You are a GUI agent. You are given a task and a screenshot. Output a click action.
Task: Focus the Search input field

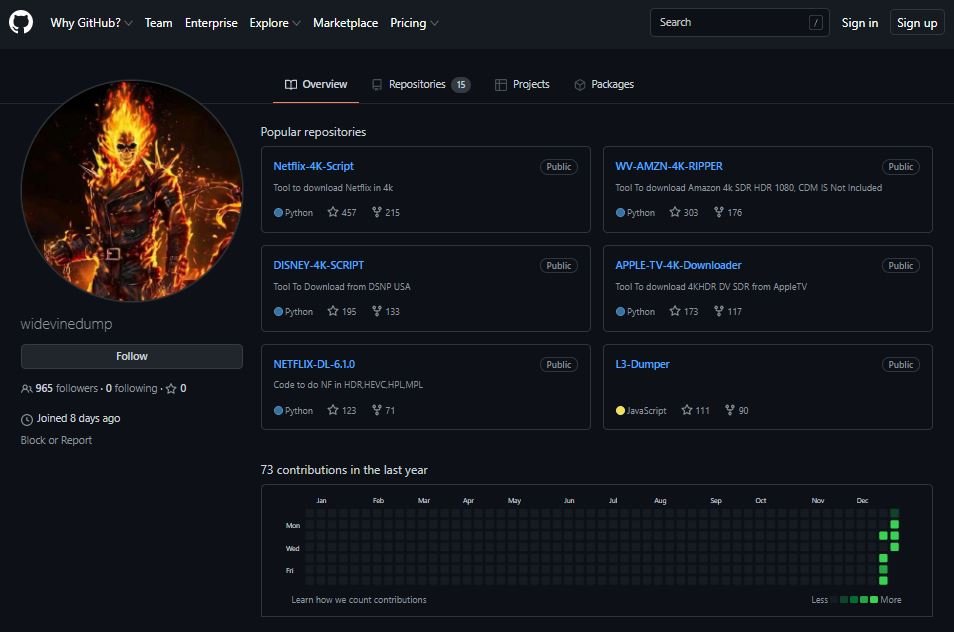coord(739,23)
